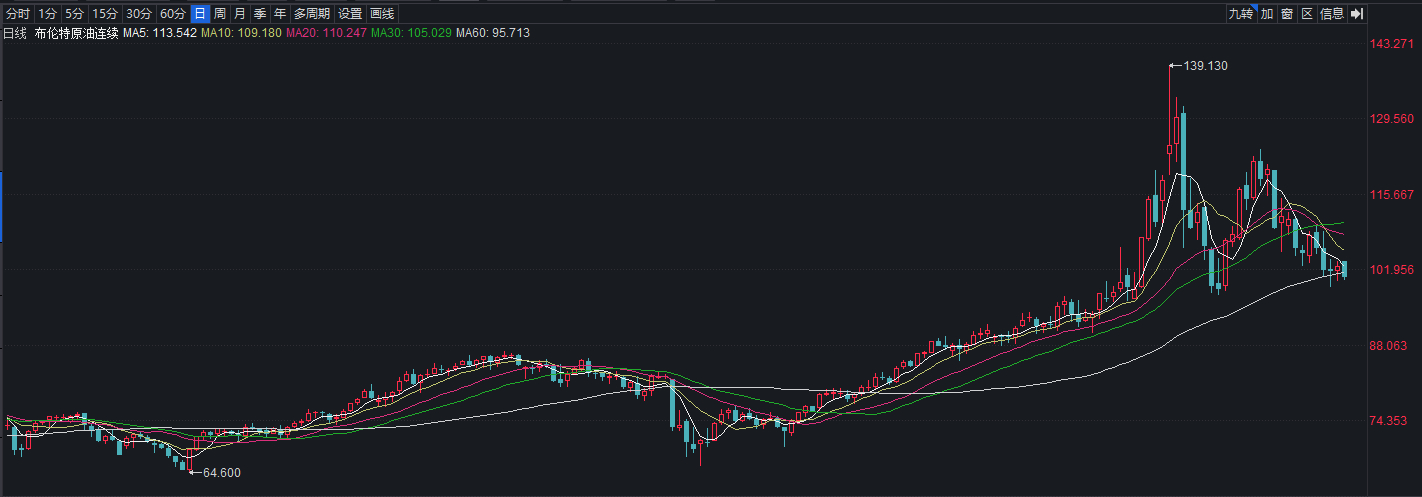Click the jump-to-latest arrow icon
Screen dimensions: 1422x497
click(x=1357, y=13)
